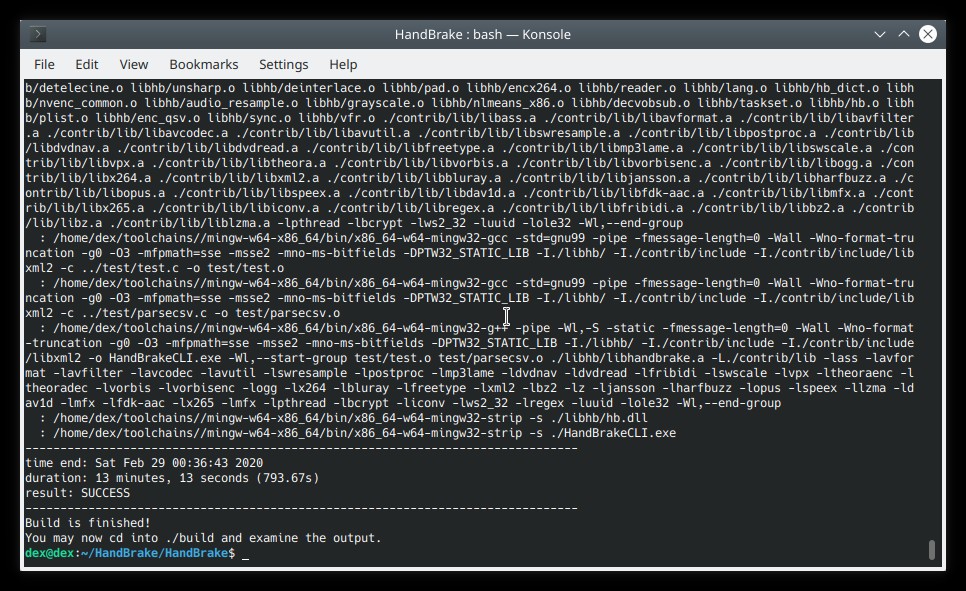Click 'test/parsecsv.o' in the gcc command
The height and width of the screenshot is (591, 966).
point(287,313)
